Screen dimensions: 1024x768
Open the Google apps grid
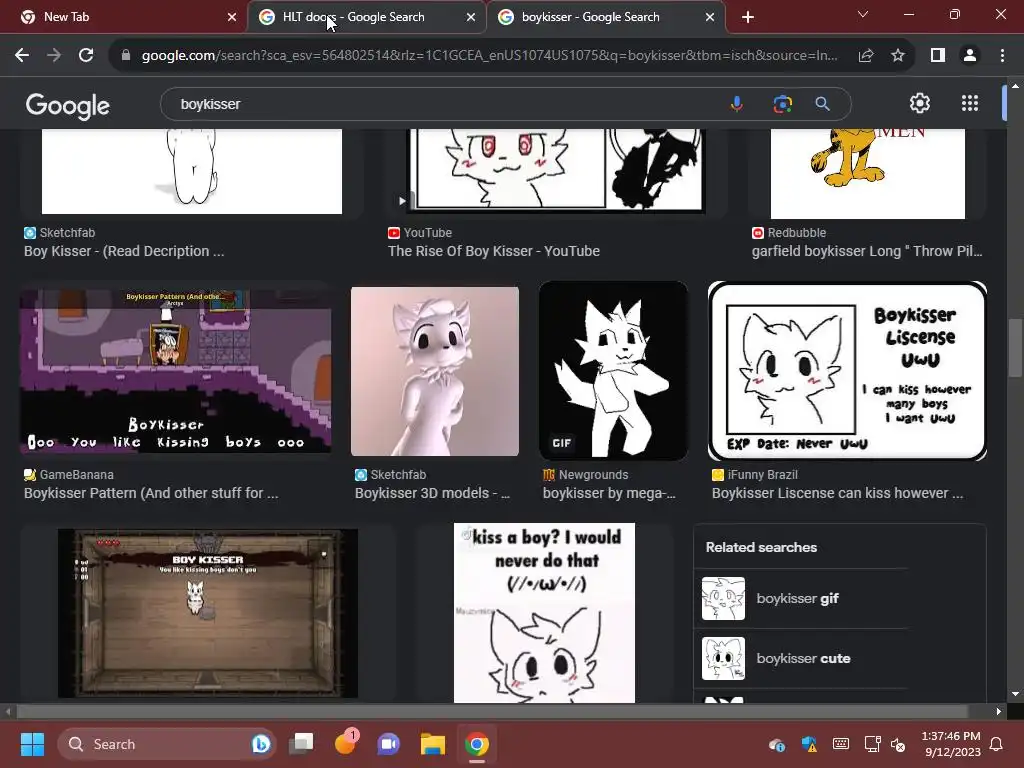(970, 103)
